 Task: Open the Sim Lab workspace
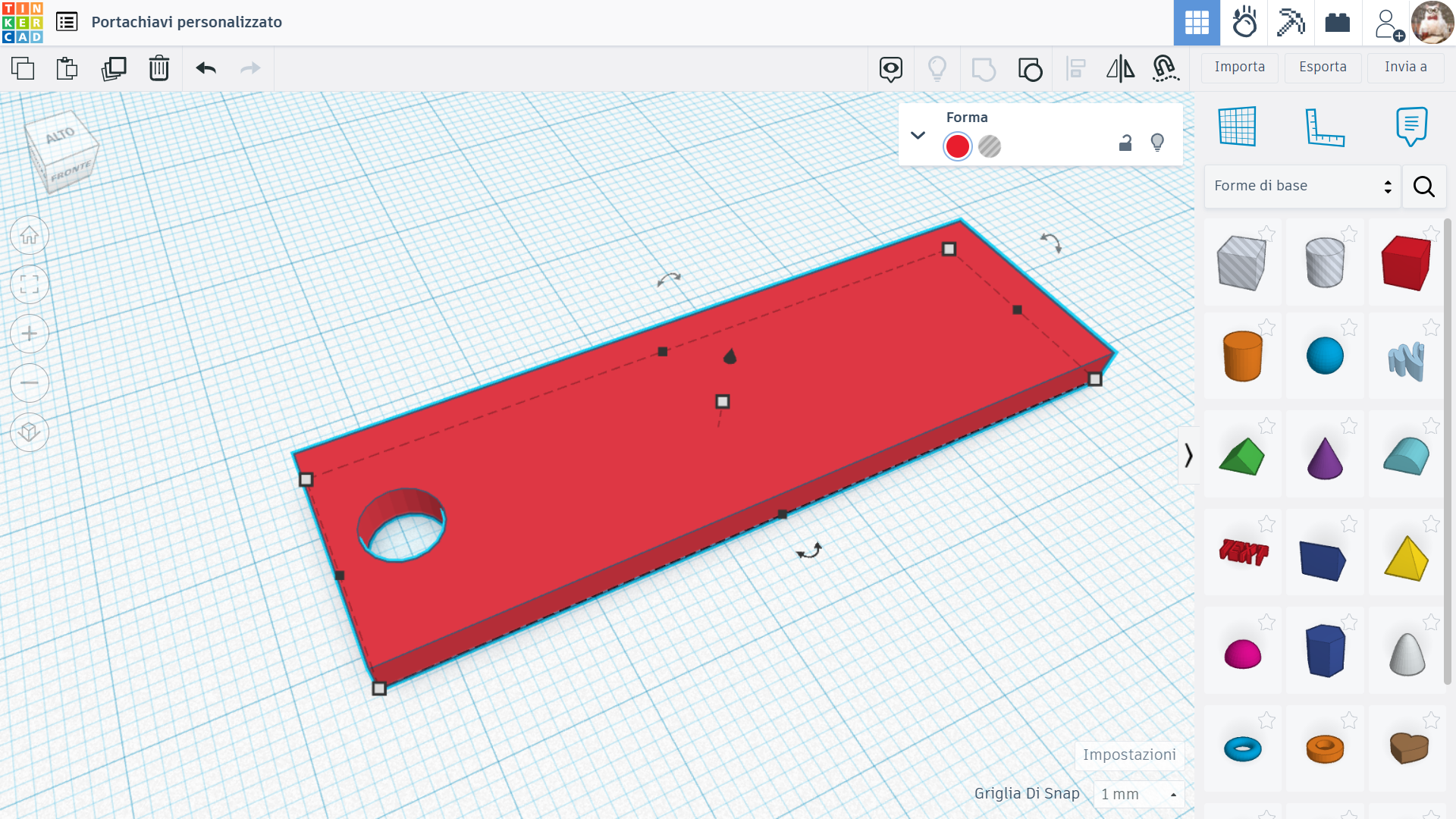[1244, 23]
